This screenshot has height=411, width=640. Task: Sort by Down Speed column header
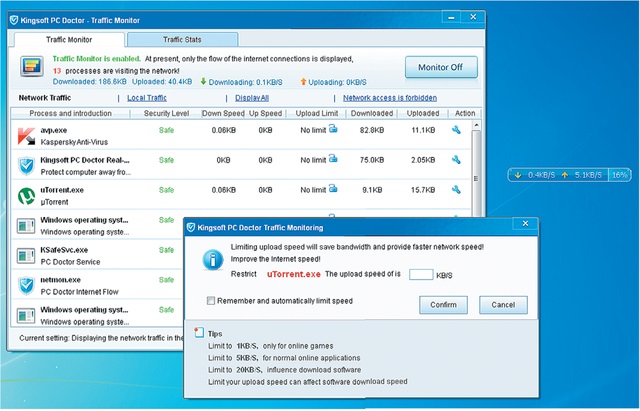(223, 113)
